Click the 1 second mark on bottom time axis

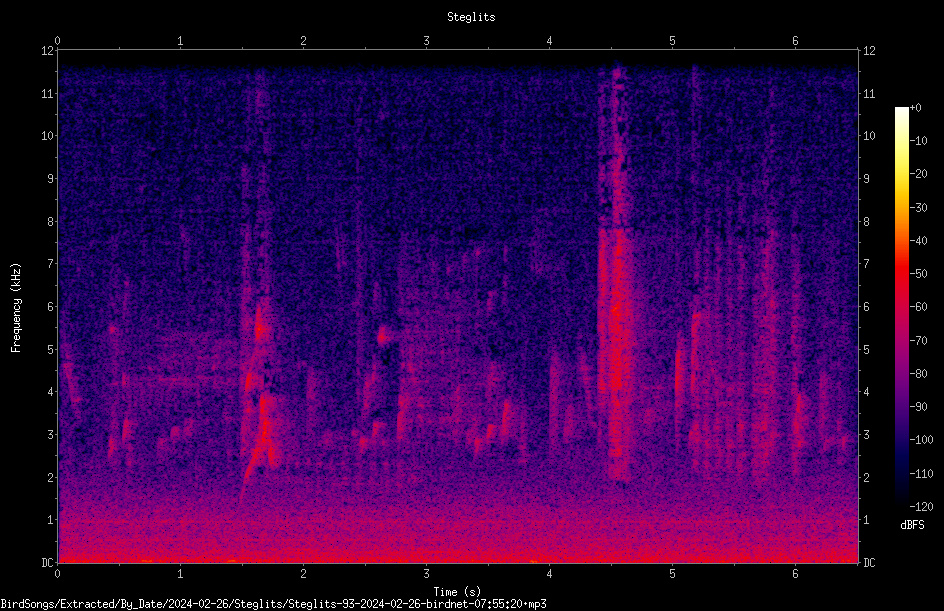pyautogui.click(x=180, y=574)
